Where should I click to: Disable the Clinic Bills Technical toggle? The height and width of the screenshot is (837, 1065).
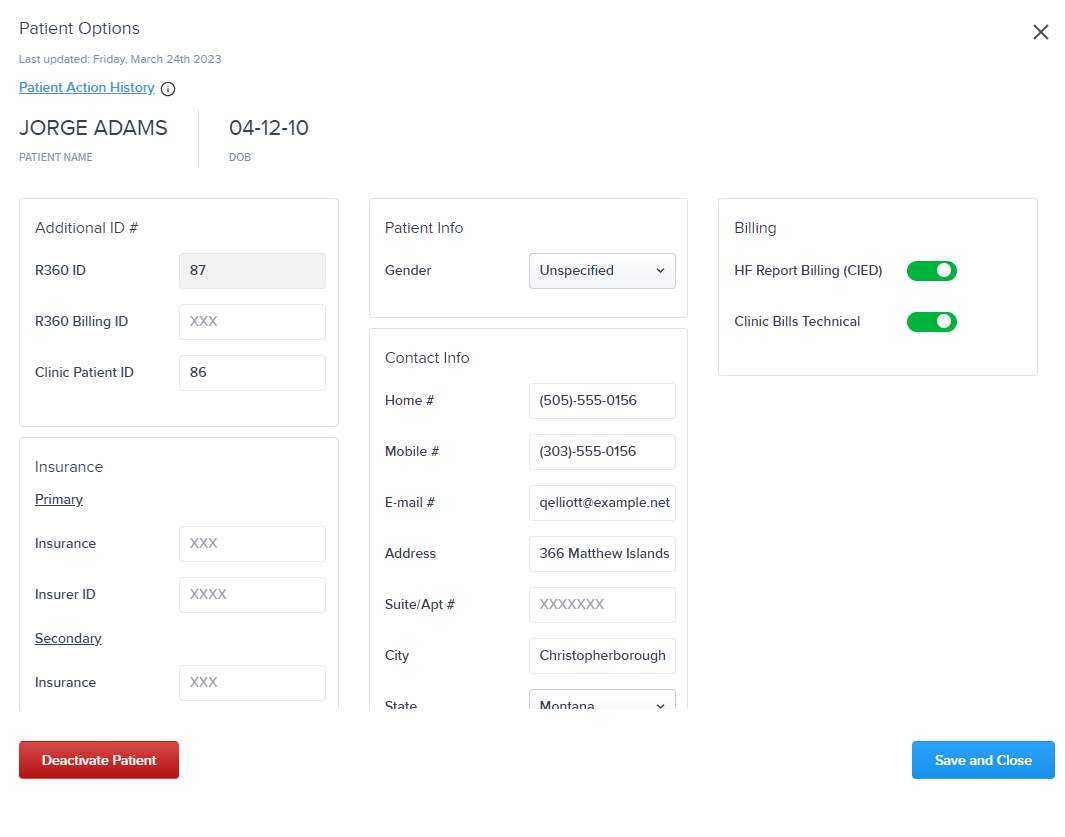[x=931, y=321]
